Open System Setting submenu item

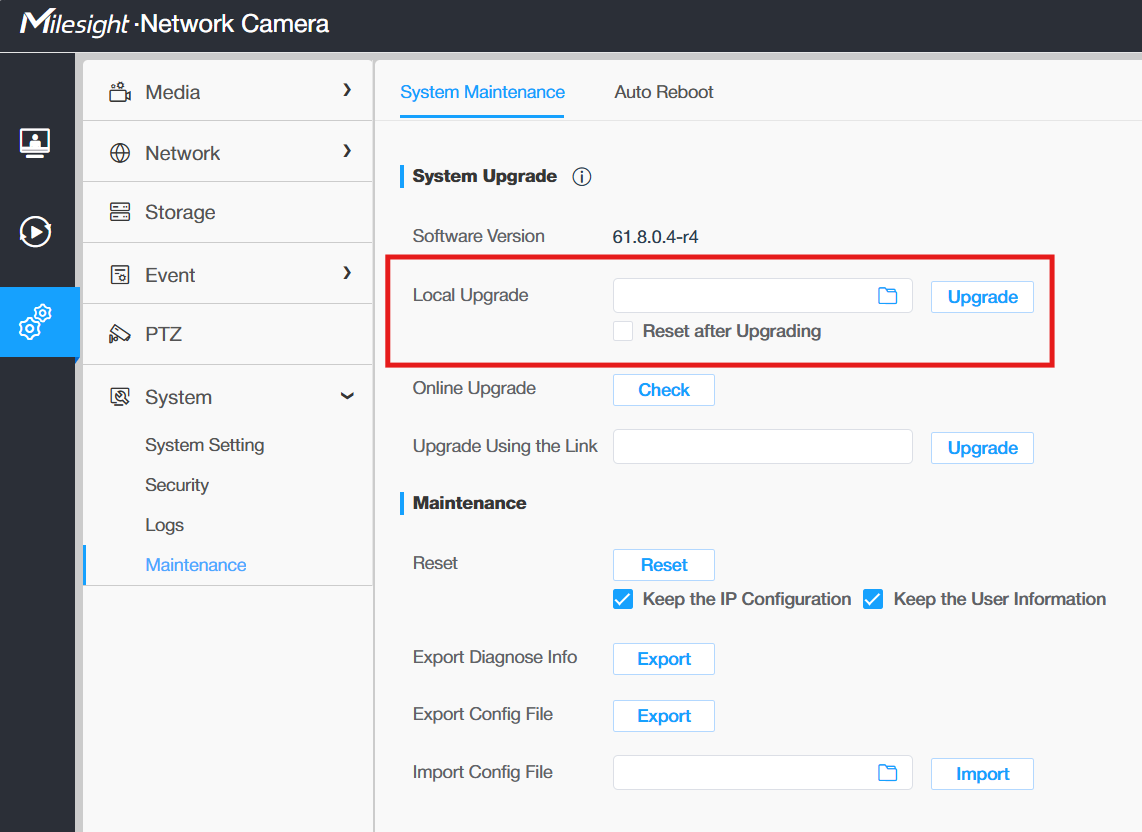(x=205, y=445)
